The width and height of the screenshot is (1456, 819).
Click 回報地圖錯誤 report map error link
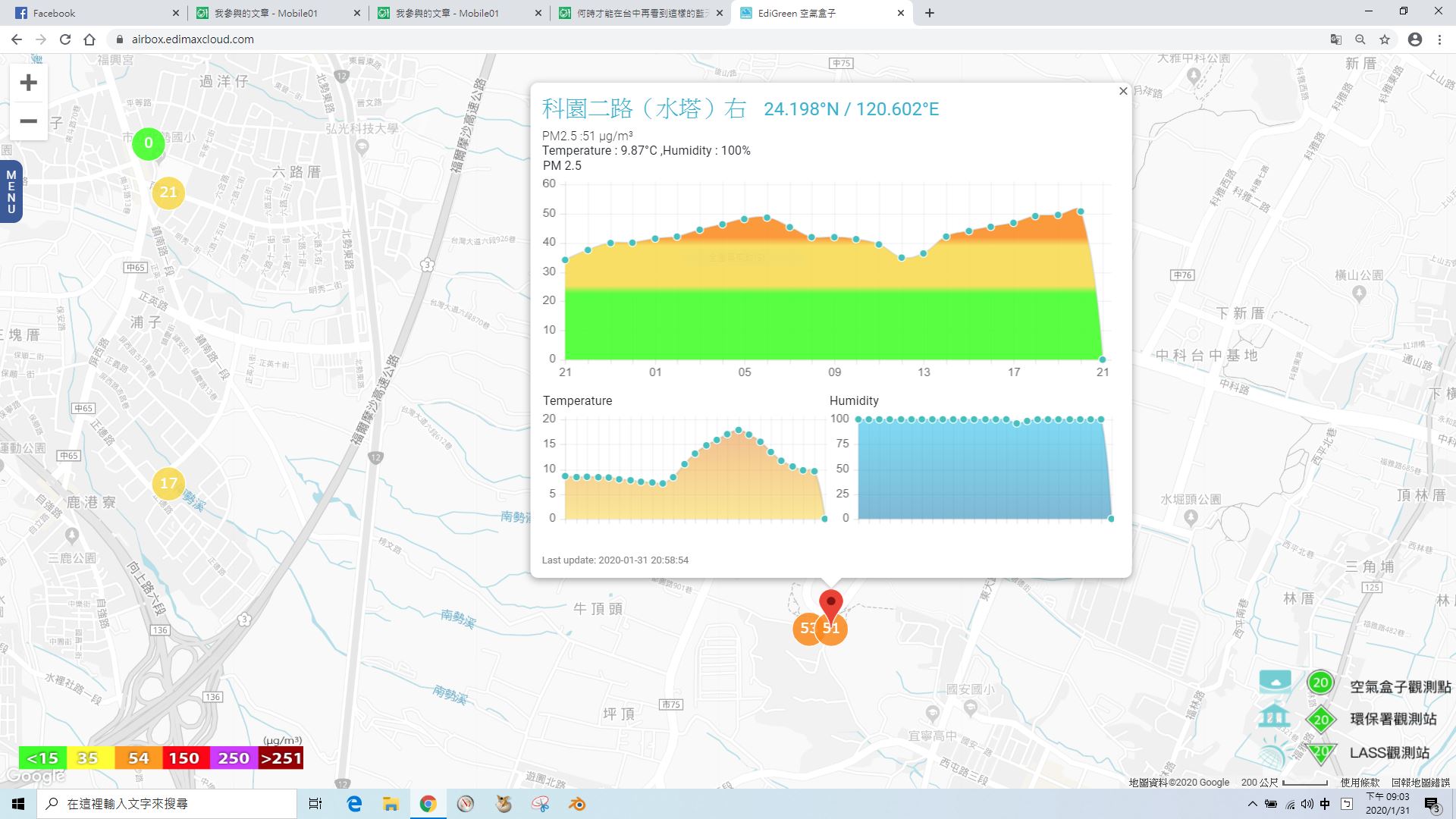click(1420, 782)
